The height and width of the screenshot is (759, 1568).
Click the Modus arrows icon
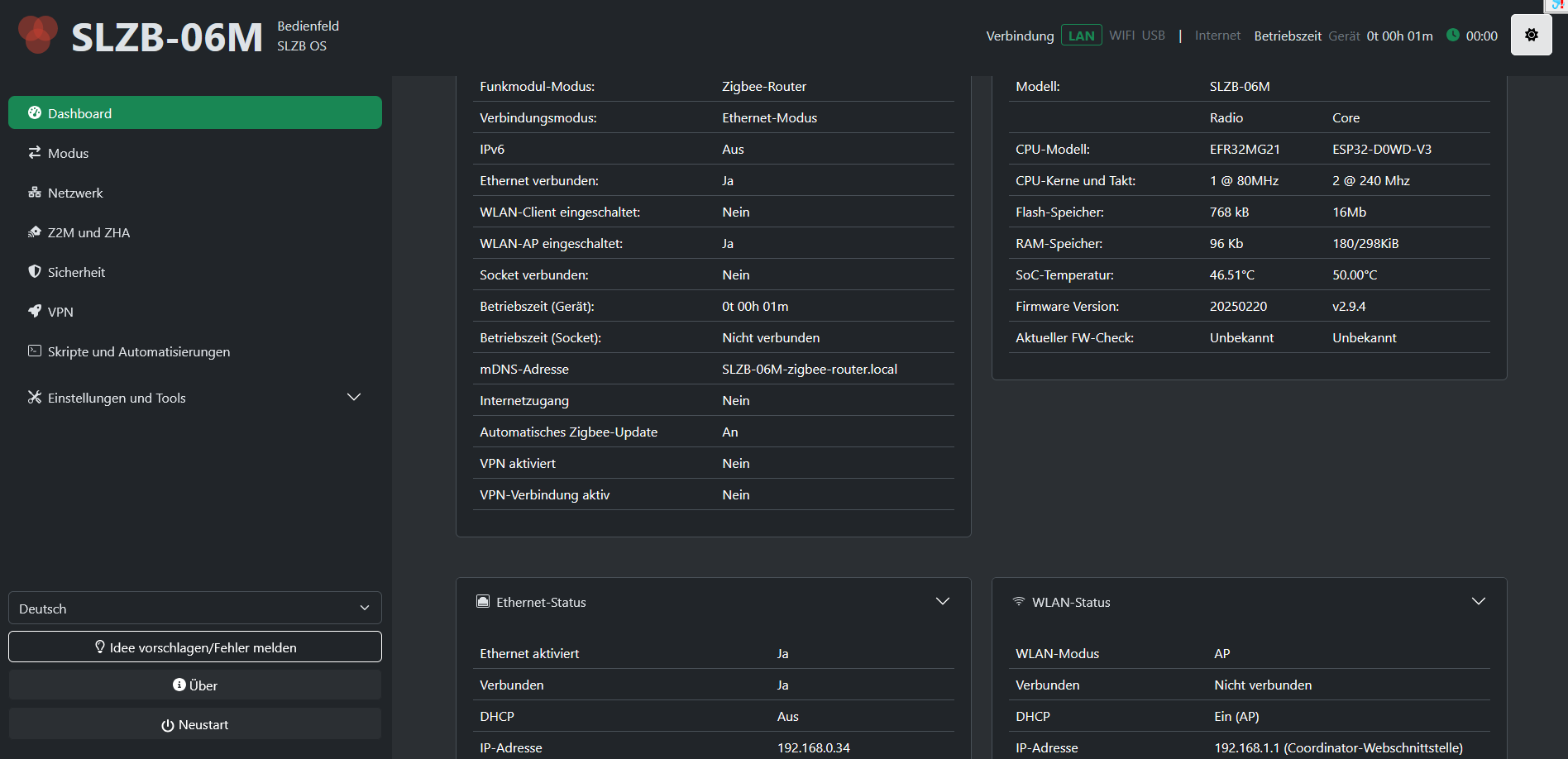[35, 152]
